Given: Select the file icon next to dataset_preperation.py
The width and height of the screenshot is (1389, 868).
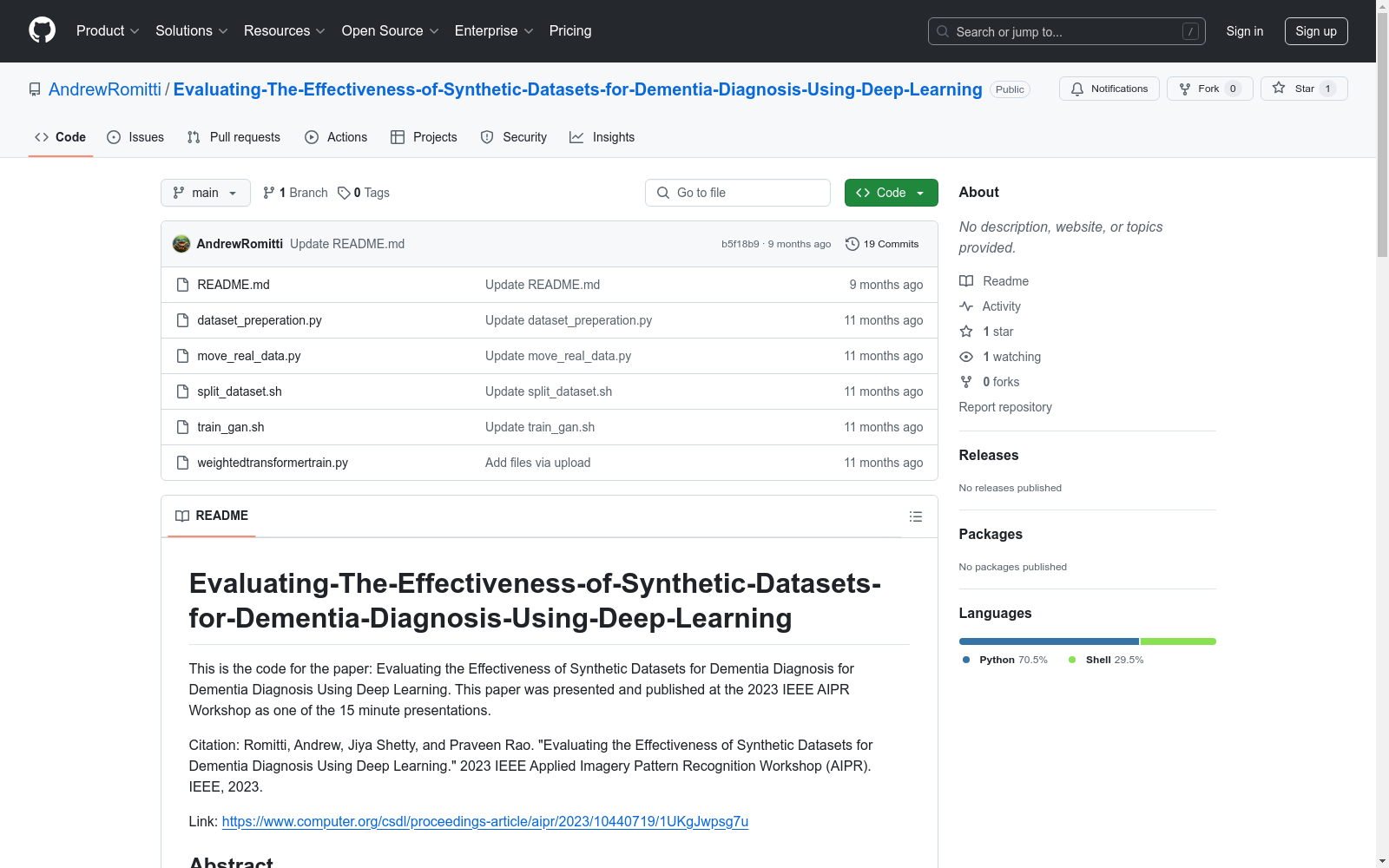Looking at the screenshot, I should tap(182, 320).
